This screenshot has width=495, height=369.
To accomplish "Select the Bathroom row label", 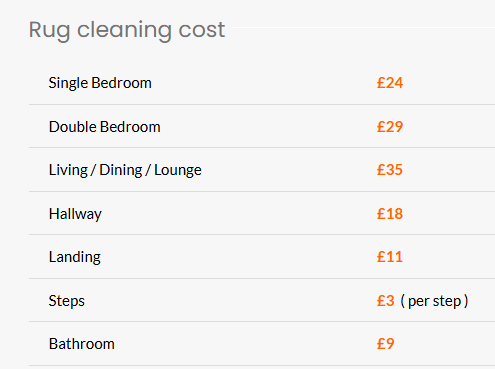I will point(82,344).
